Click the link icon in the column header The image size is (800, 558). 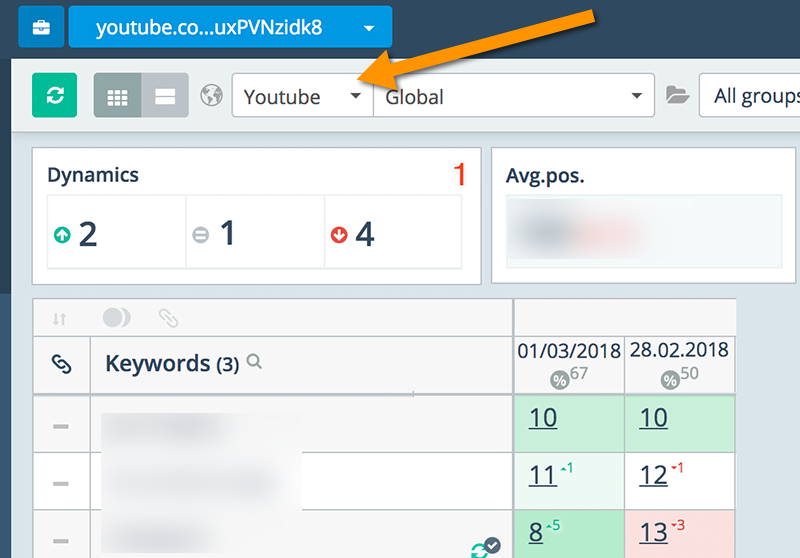tap(61, 365)
